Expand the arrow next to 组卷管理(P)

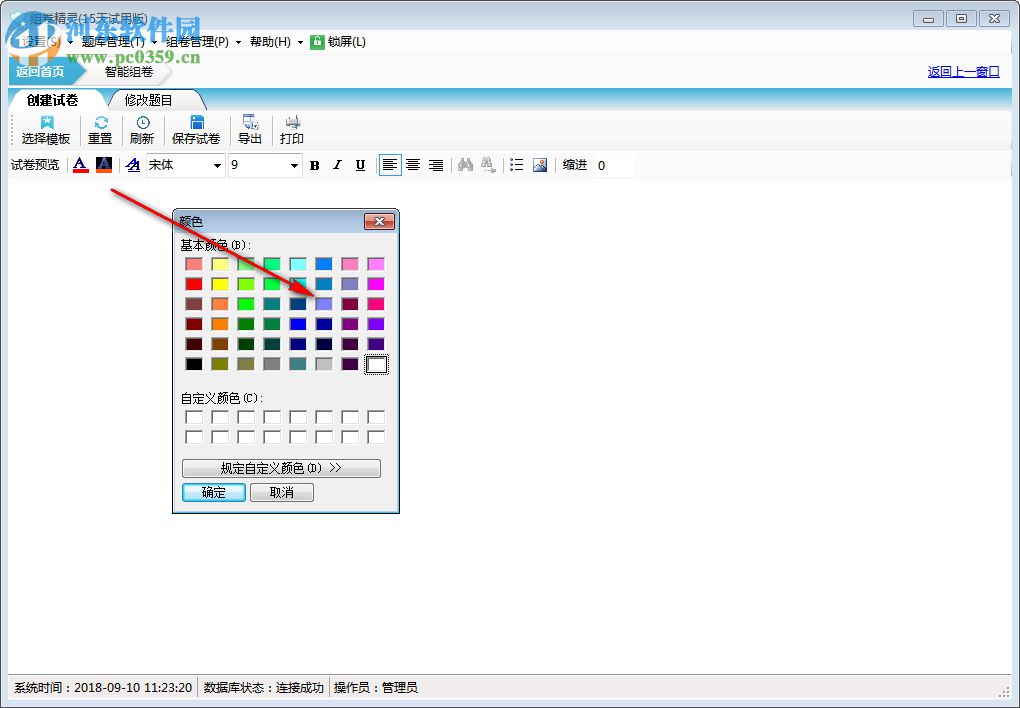point(238,42)
